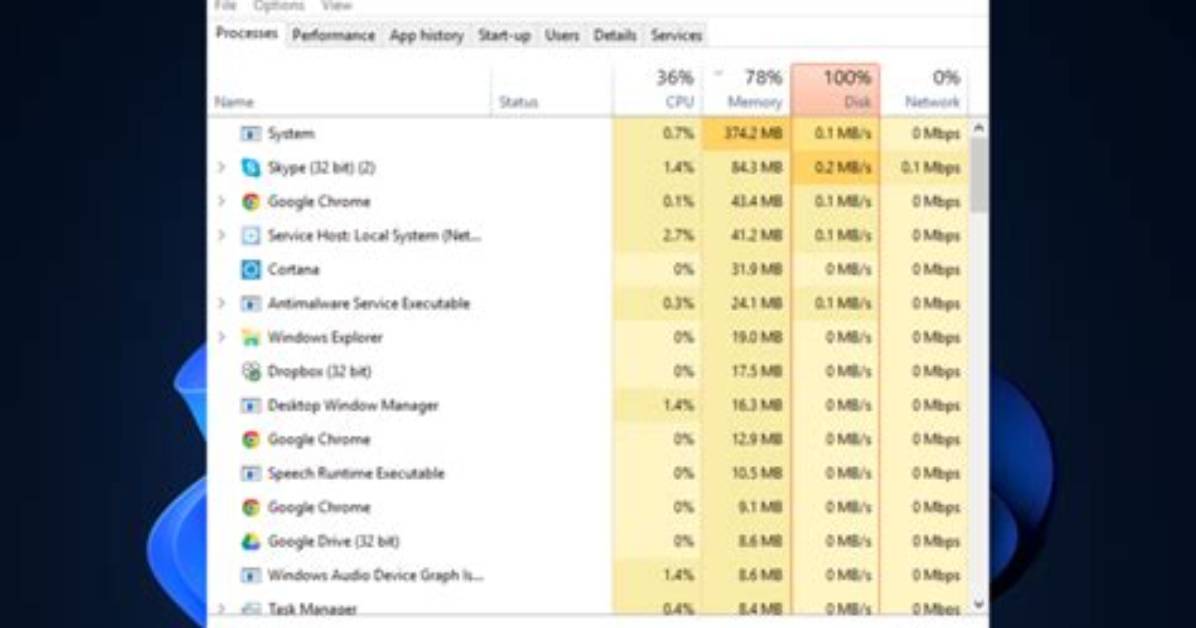Viewport: 1196px width, 628px height.
Task: Click the Task Manager process icon
Action: click(250, 609)
